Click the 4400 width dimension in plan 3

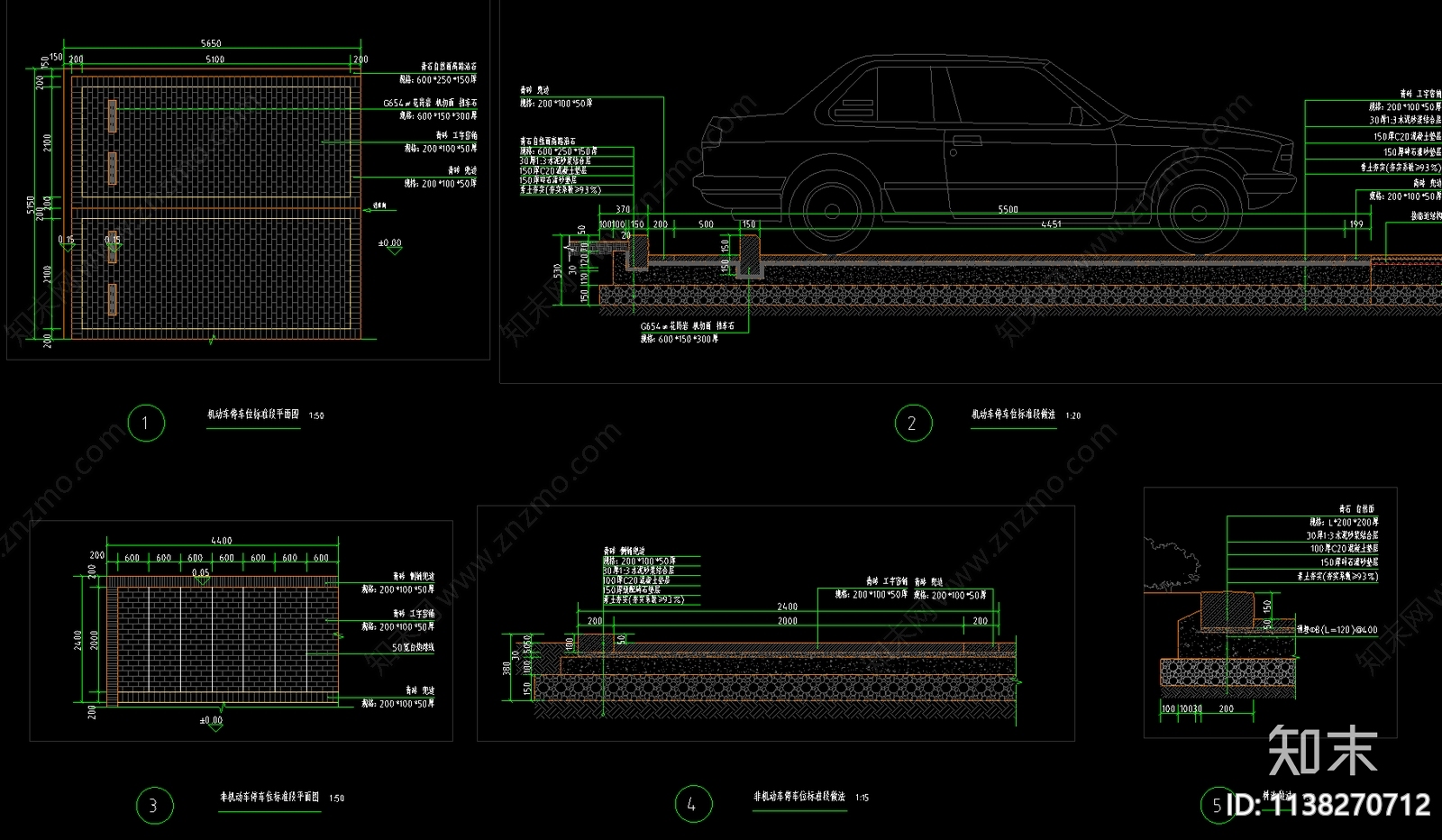pos(221,541)
